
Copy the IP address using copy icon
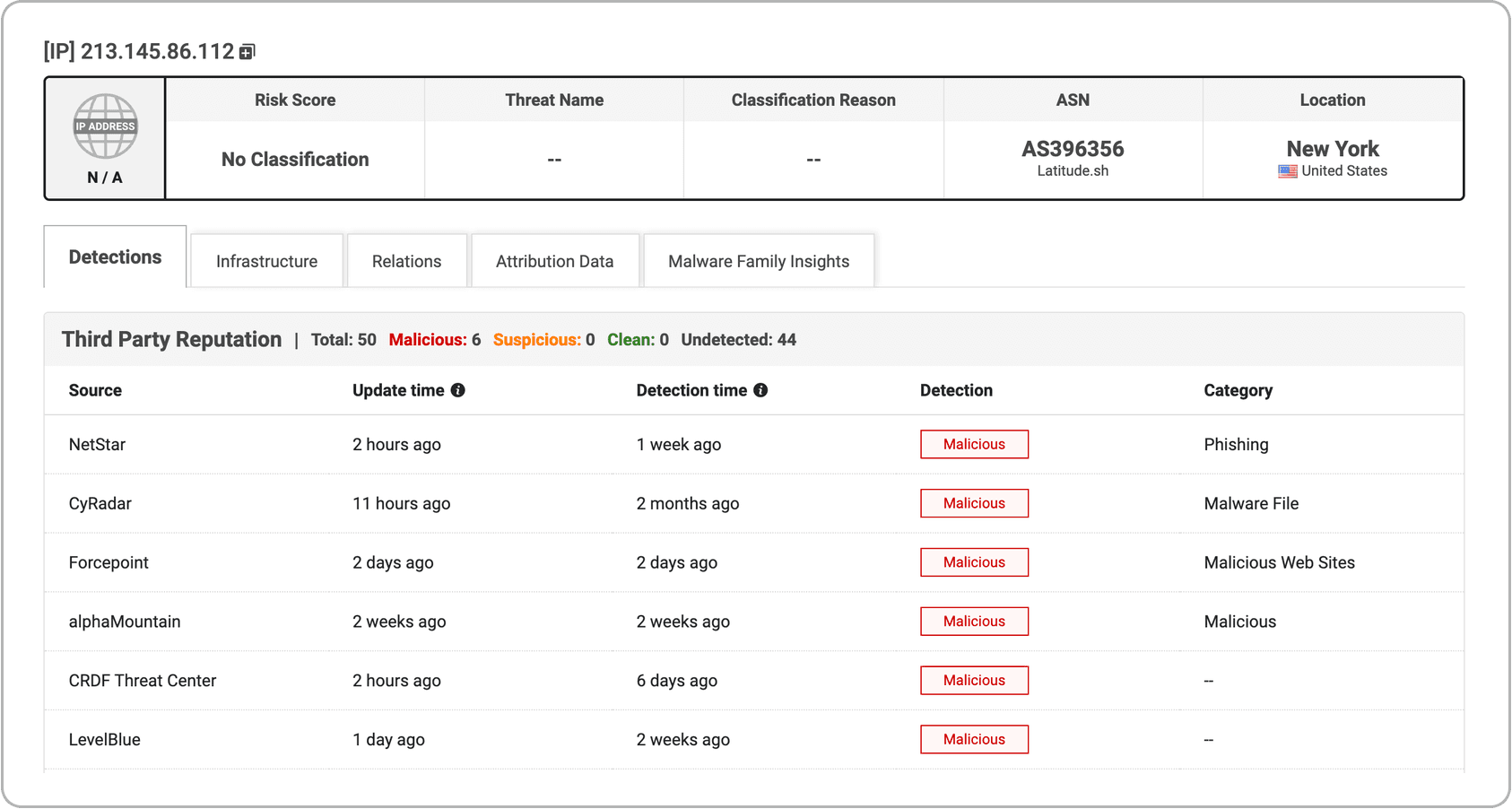(248, 52)
